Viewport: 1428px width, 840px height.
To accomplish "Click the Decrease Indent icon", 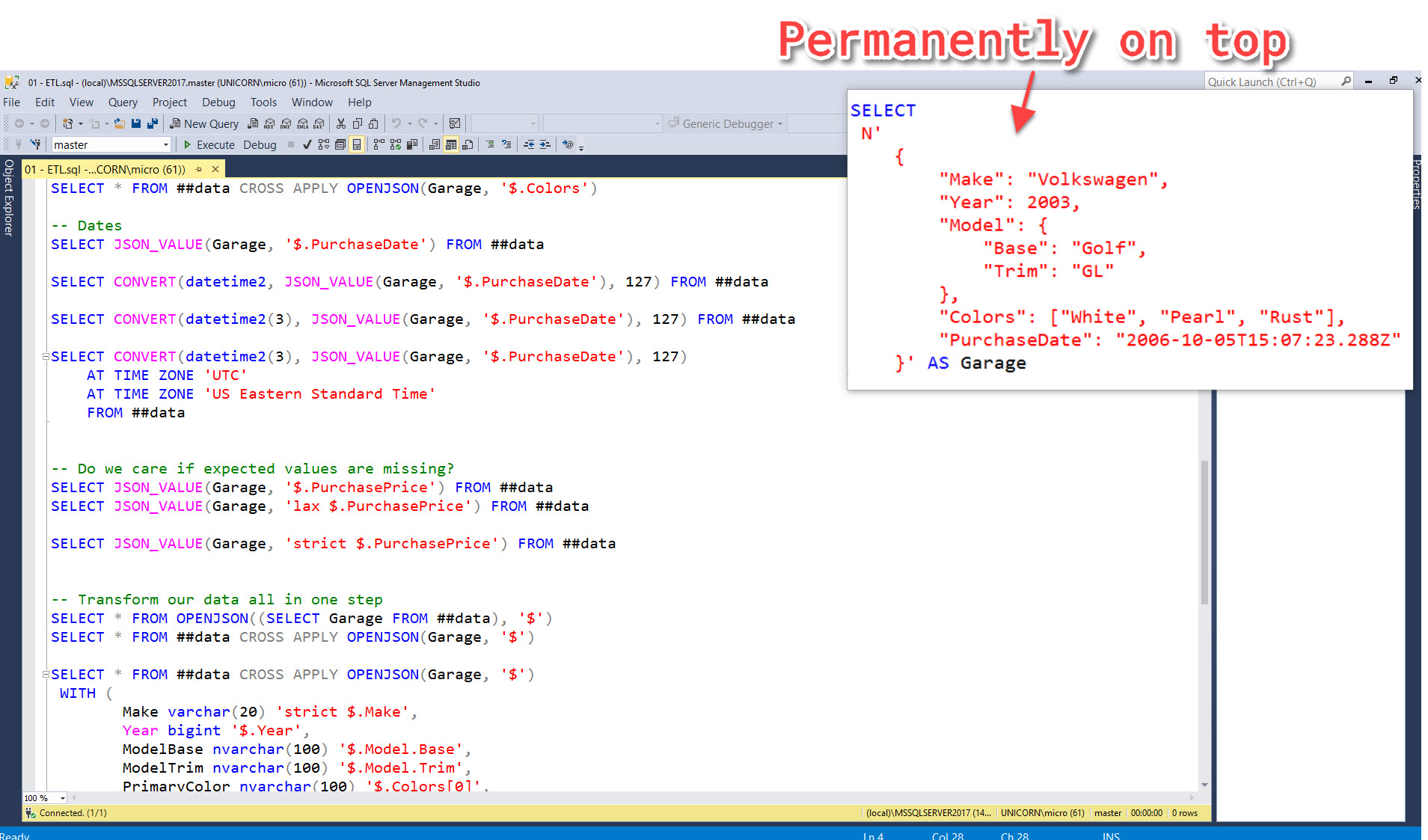I will click(529, 144).
